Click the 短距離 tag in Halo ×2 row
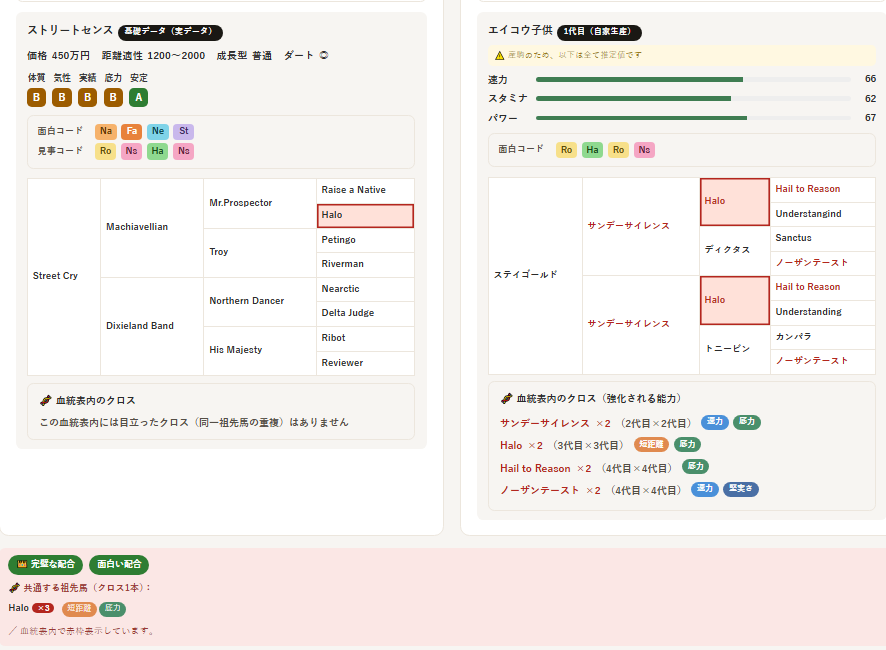The image size is (886, 650). 651,444
